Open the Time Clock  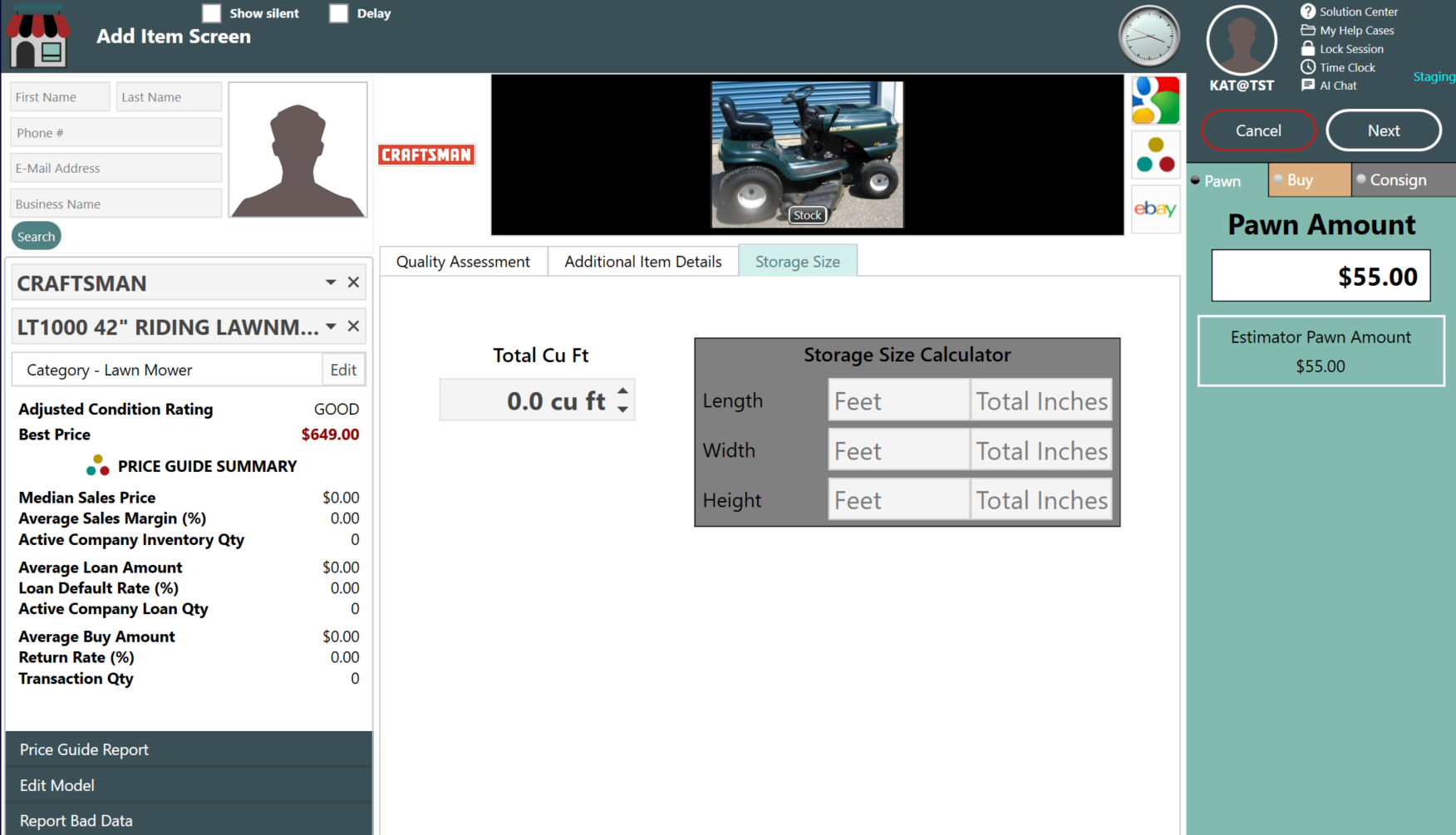pyautogui.click(x=1308, y=66)
